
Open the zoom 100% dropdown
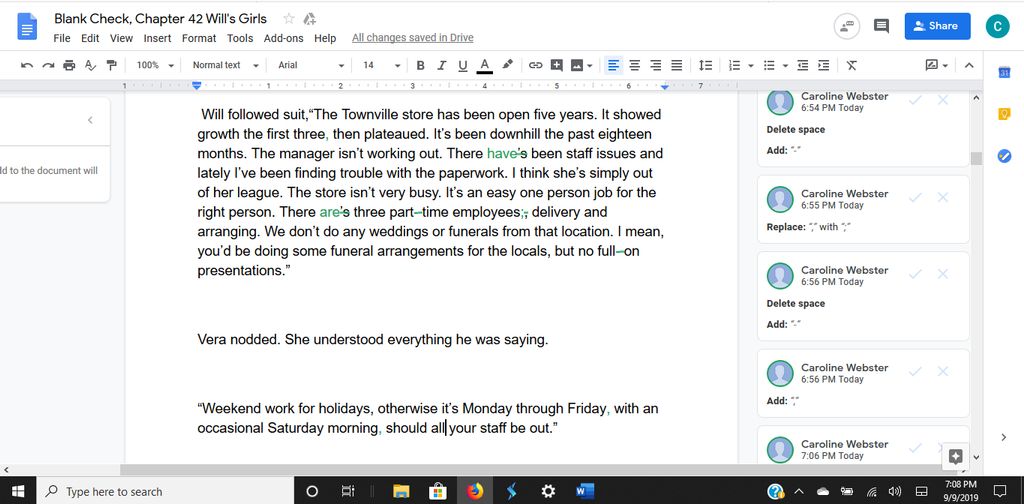[155, 65]
